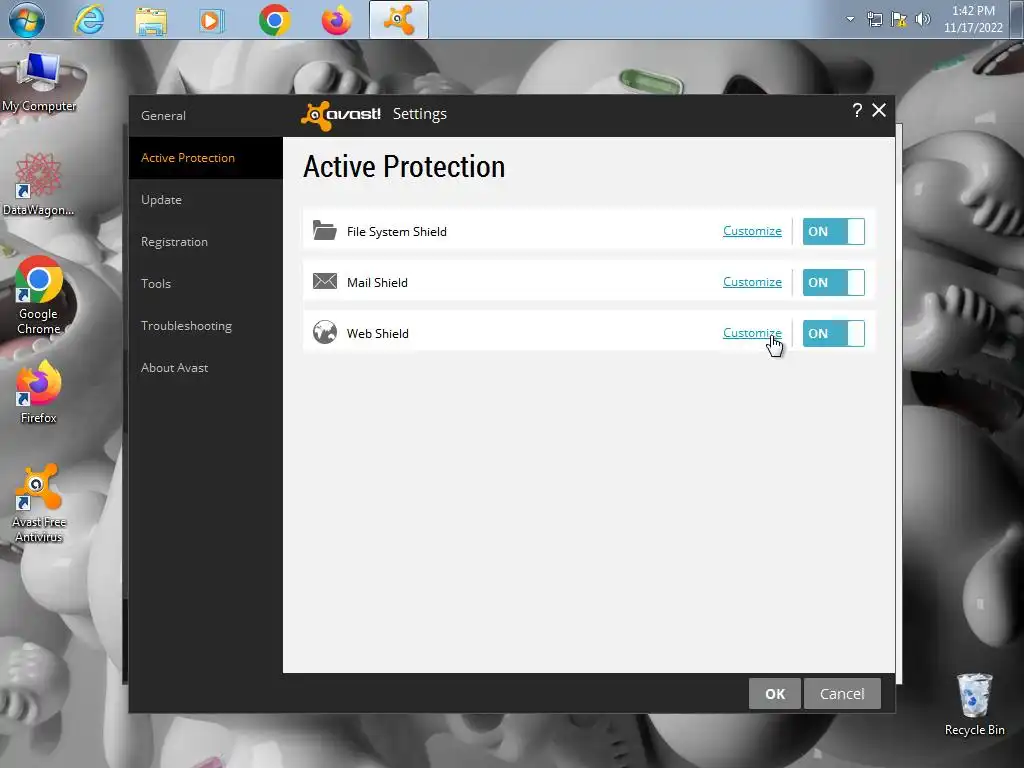Customize the File System Shield
This screenshot has height=768, width=1024.
[x=752, y=231]
